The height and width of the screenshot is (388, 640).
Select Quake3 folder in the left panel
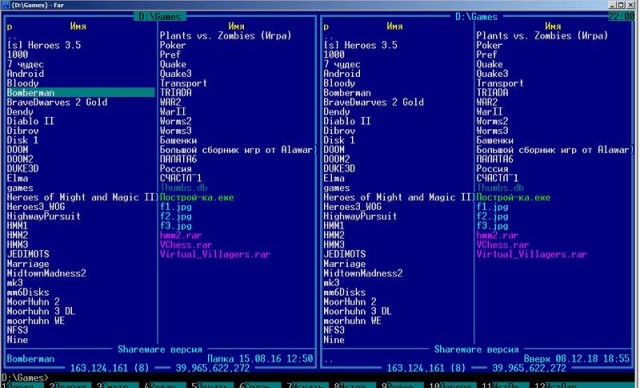[176, 73]
